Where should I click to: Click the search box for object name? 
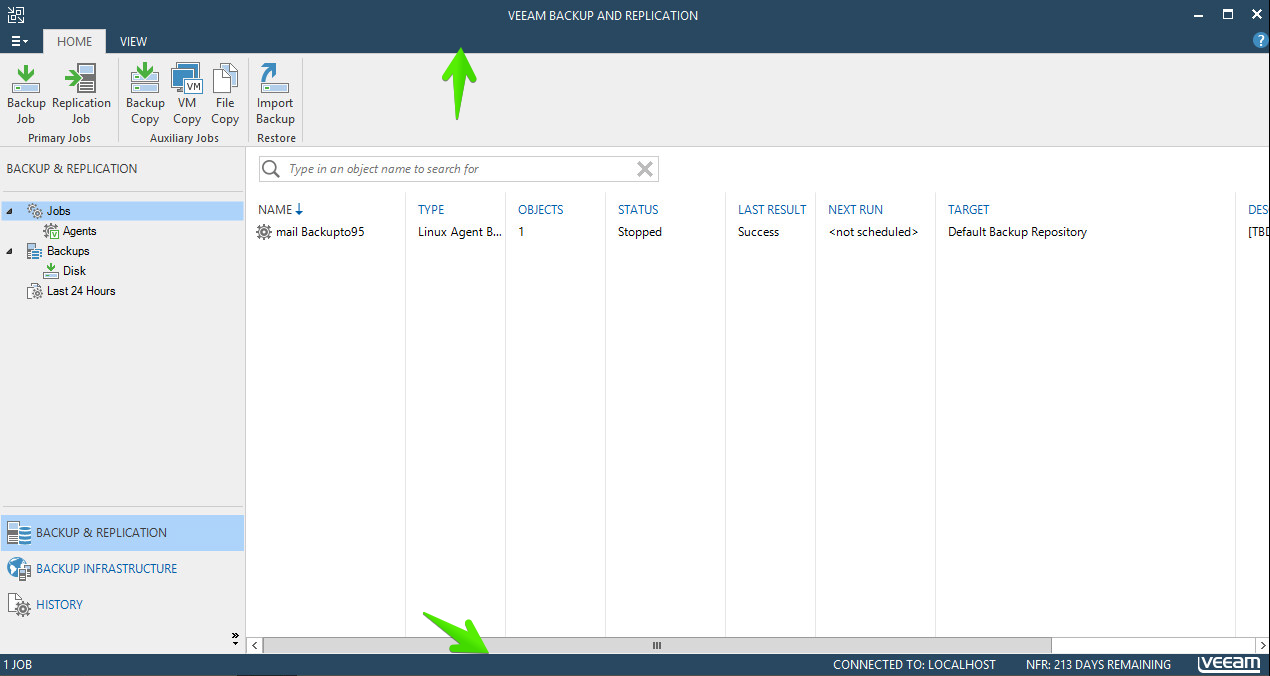click(458, 169)
